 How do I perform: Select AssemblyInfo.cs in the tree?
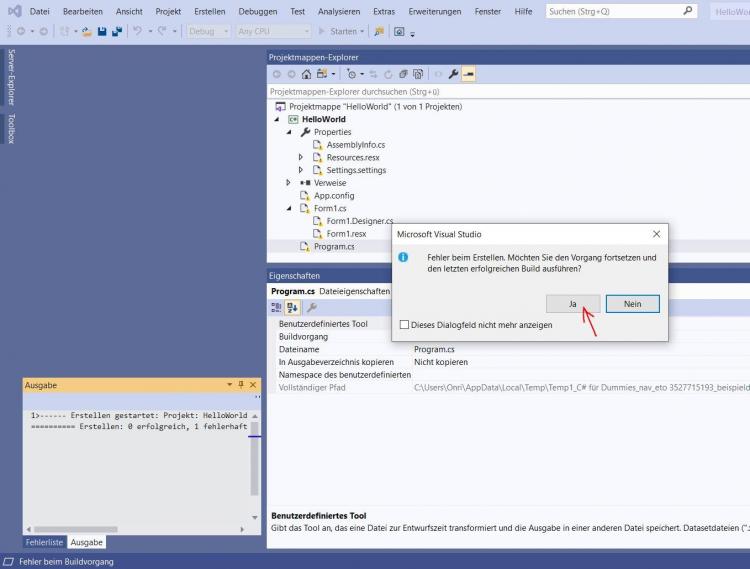(355, 145)
